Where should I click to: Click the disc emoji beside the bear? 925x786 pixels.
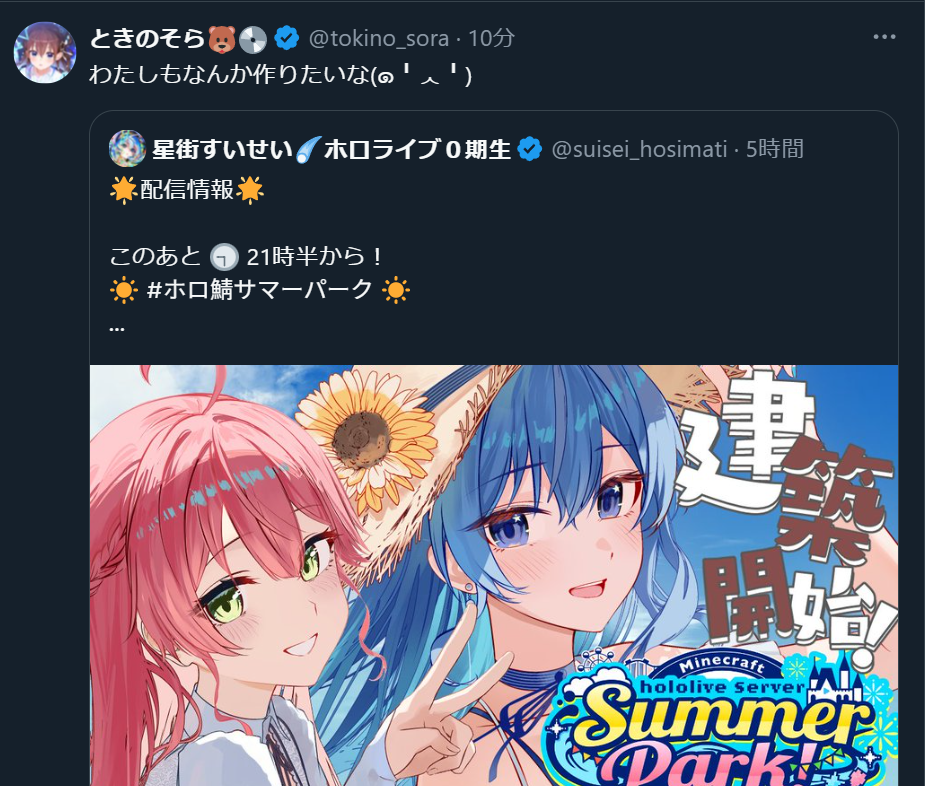pos(253,39)
